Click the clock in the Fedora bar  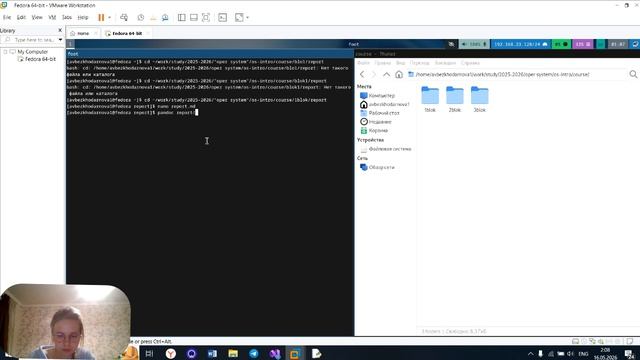[618, 44]
